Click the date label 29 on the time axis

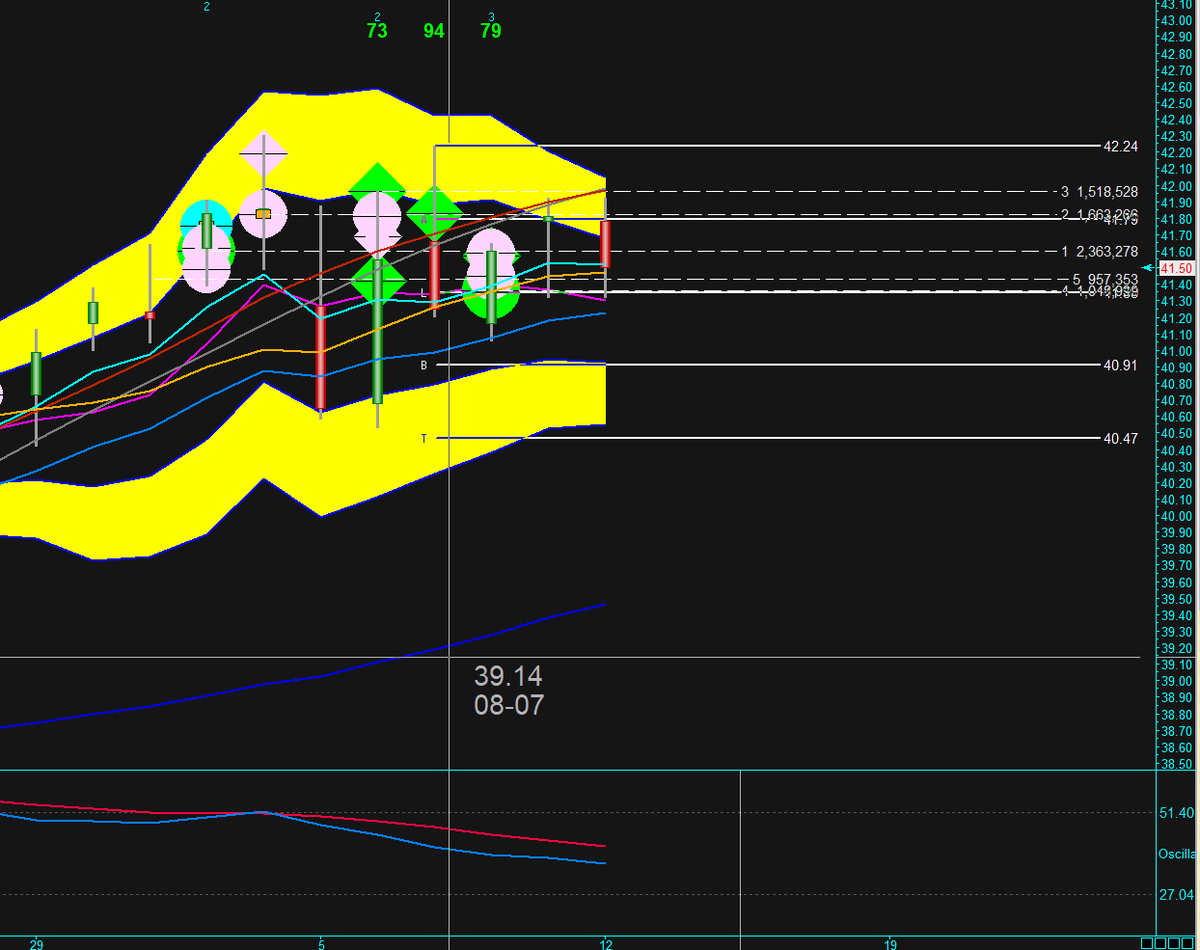(37, 943)
